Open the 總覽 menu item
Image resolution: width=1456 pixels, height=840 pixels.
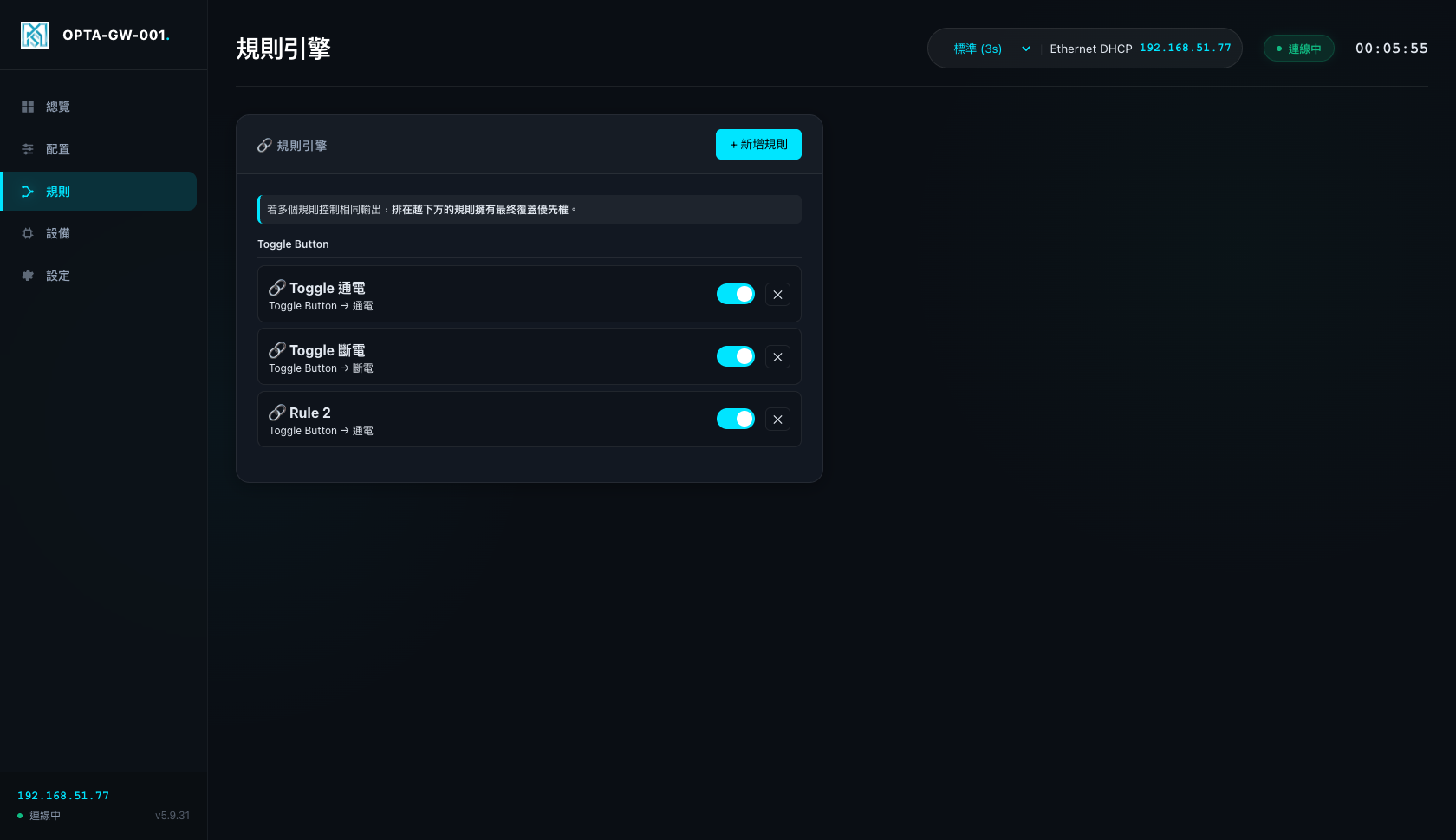99,107
